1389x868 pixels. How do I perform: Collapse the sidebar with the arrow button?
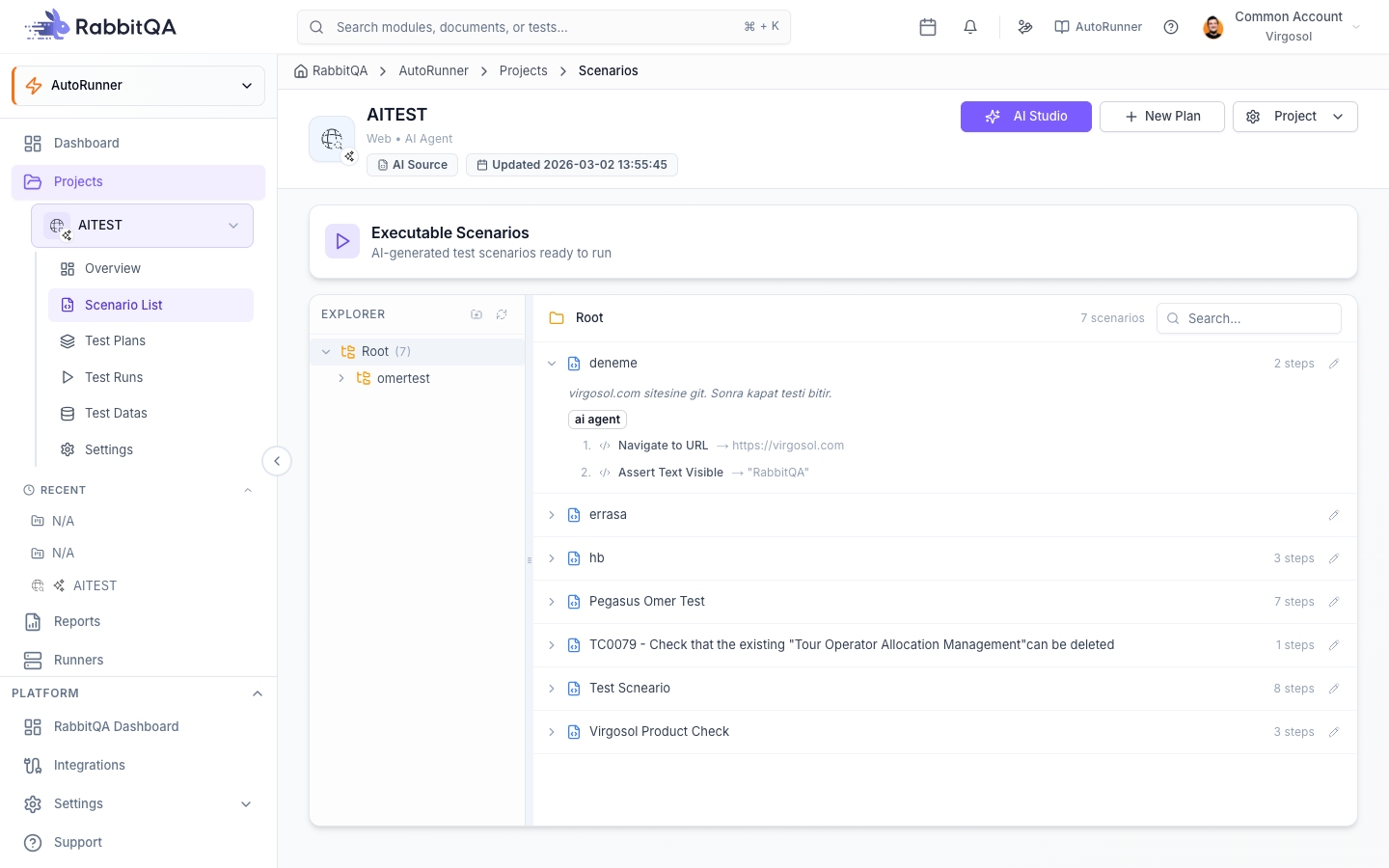point(277,461)
